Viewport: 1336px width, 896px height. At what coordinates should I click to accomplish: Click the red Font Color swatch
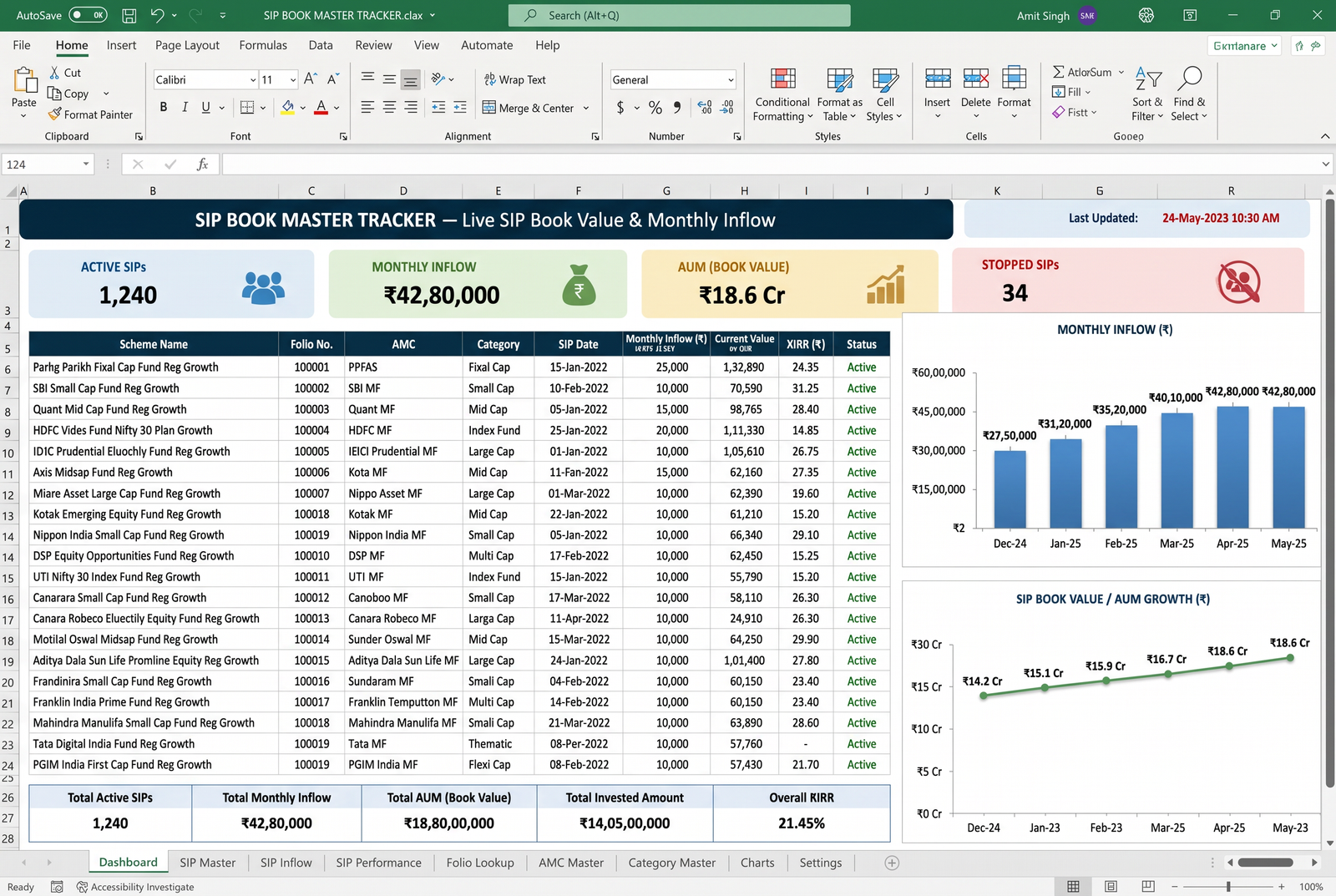pyautogui.click(x=321, y=107)
